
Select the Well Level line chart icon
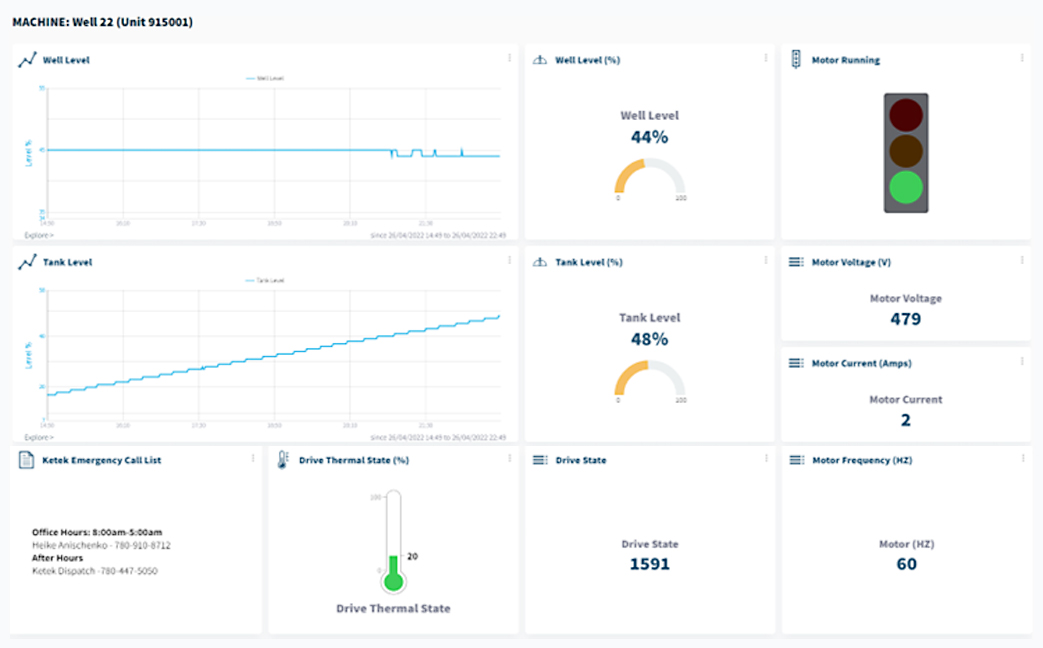[x=27, y=59]
